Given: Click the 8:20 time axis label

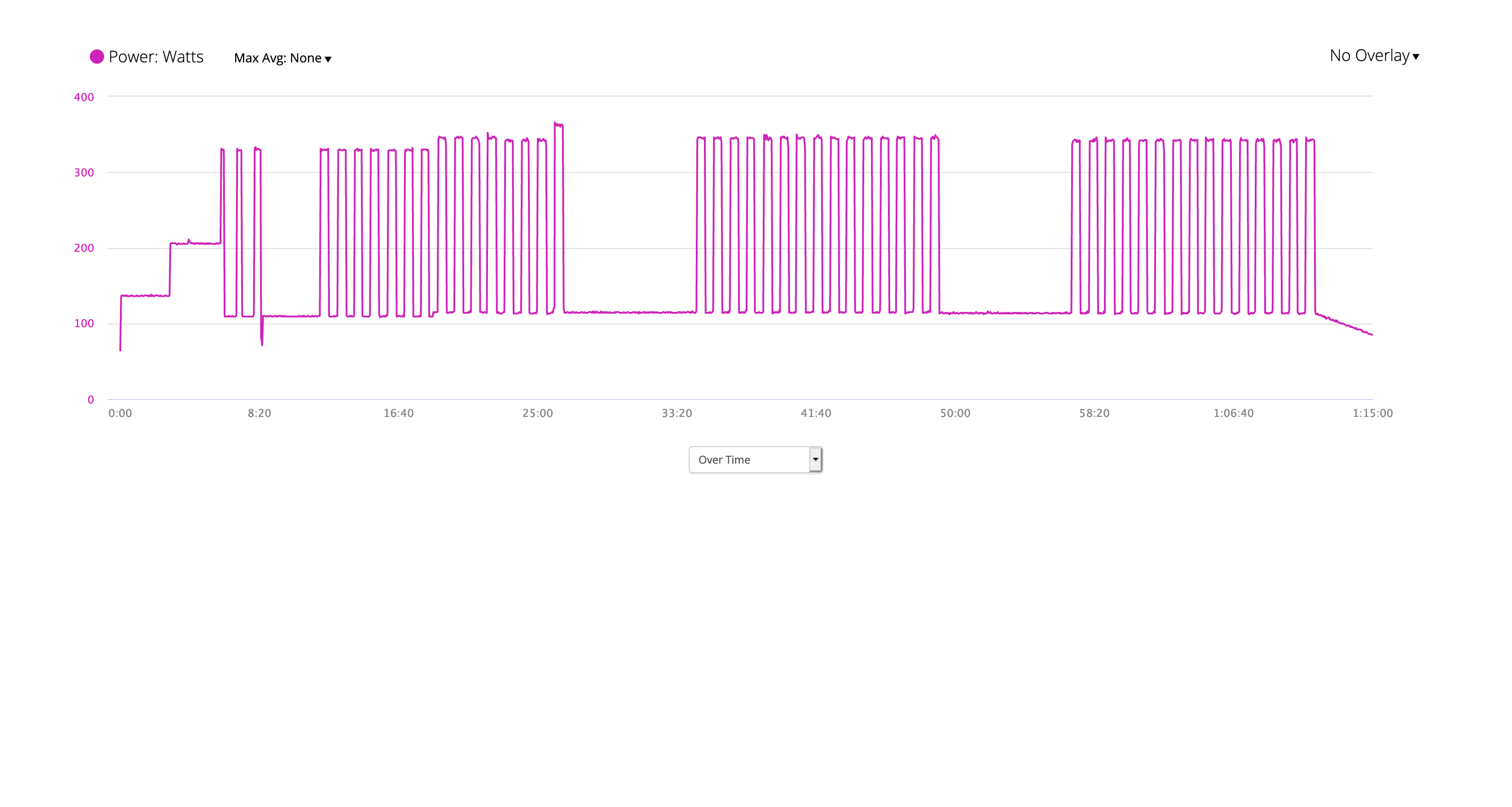Looking at the screenshot, I should (259, 413).
